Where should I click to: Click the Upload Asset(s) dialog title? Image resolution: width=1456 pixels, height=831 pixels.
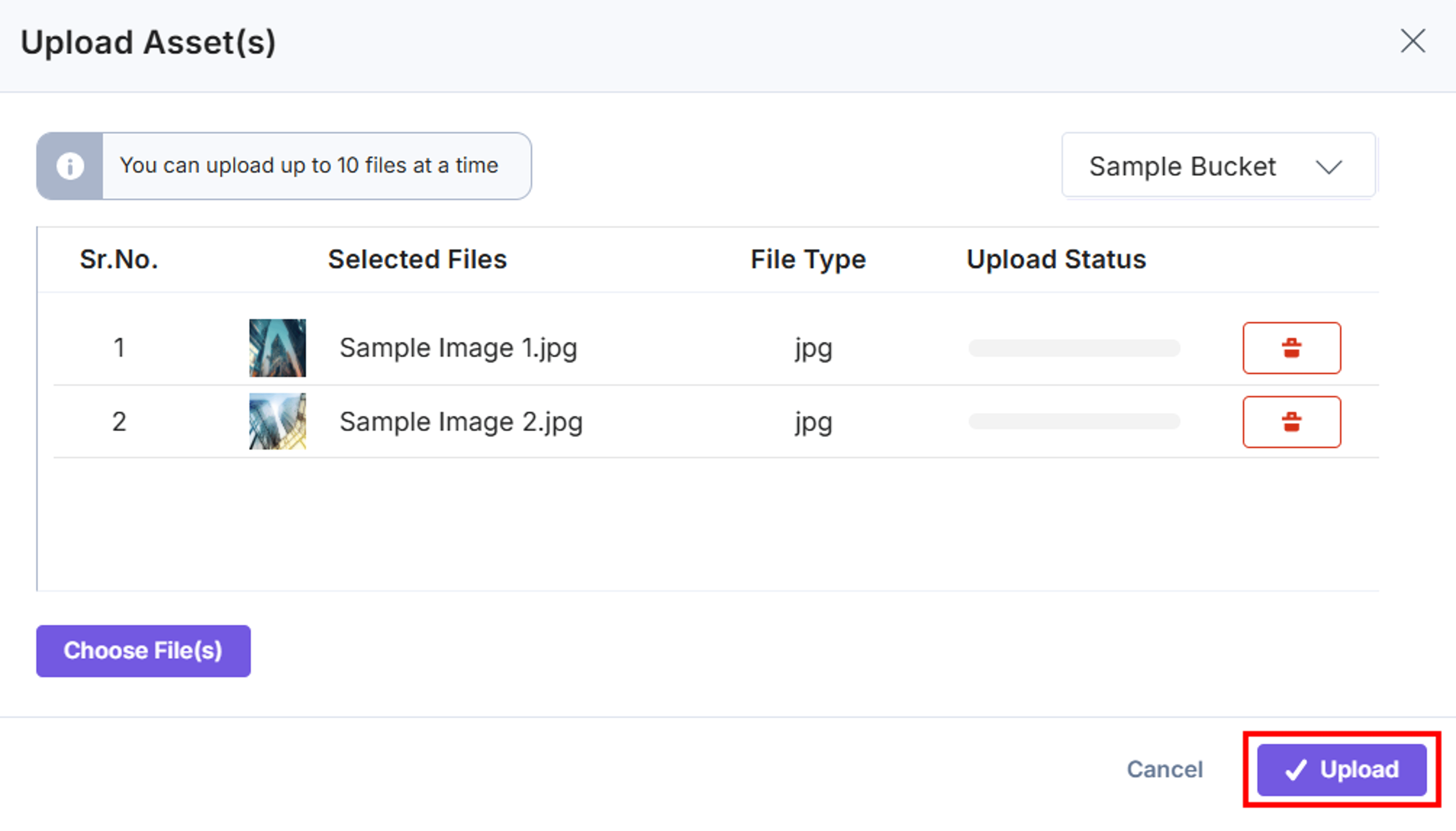[x=148, y=43]
